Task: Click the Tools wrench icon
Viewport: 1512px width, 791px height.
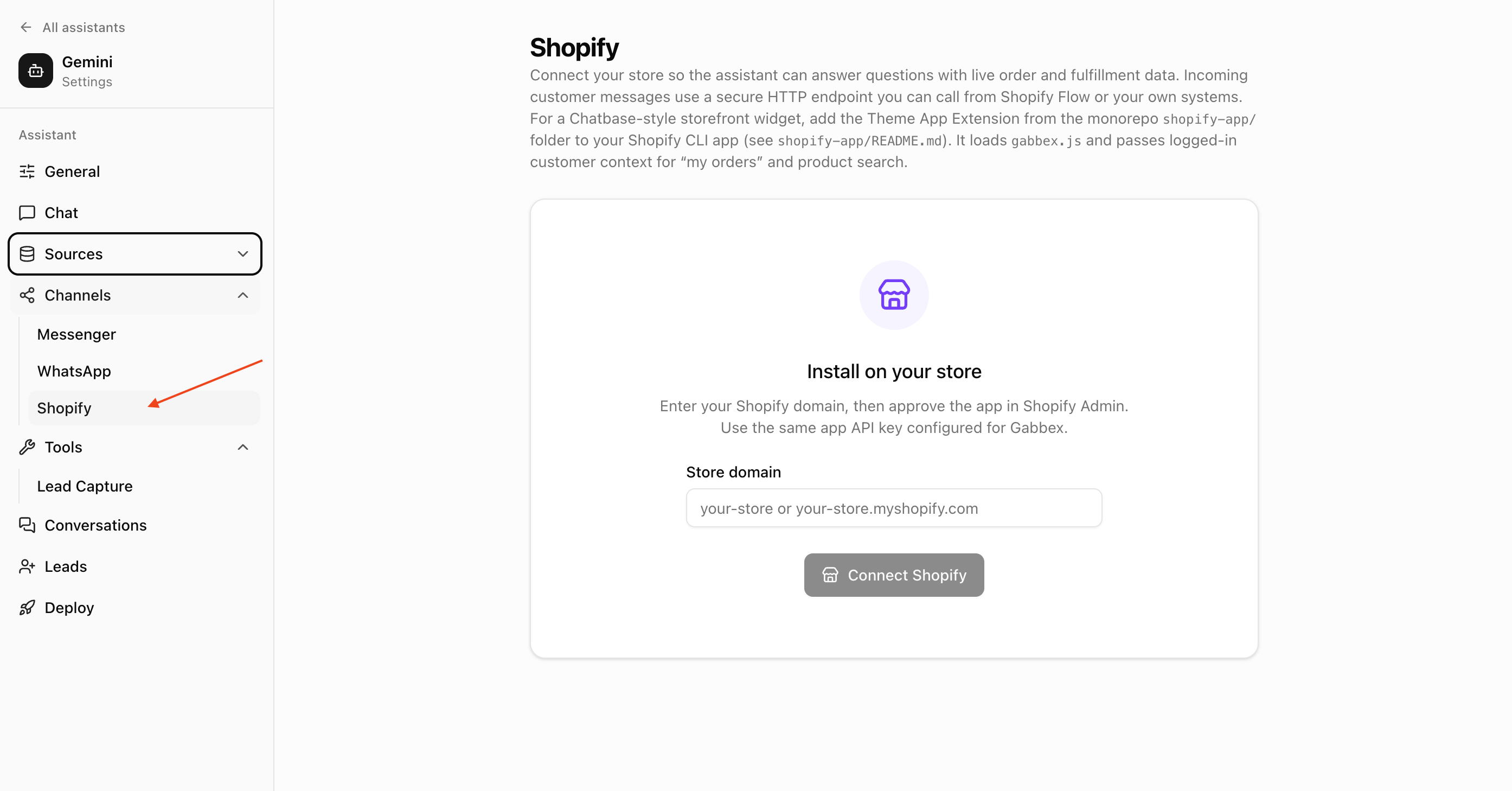Action: tap(27, 447)
